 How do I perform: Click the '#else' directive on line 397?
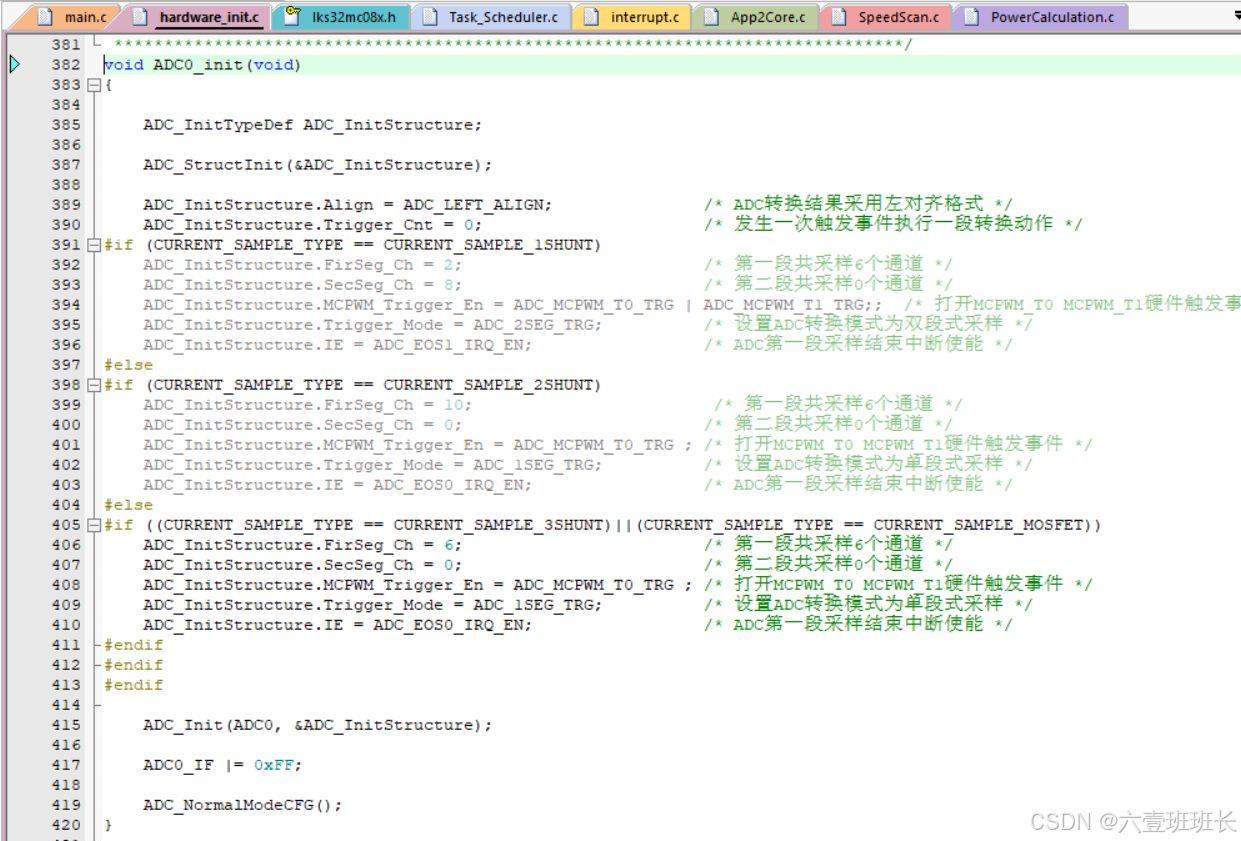128,365
